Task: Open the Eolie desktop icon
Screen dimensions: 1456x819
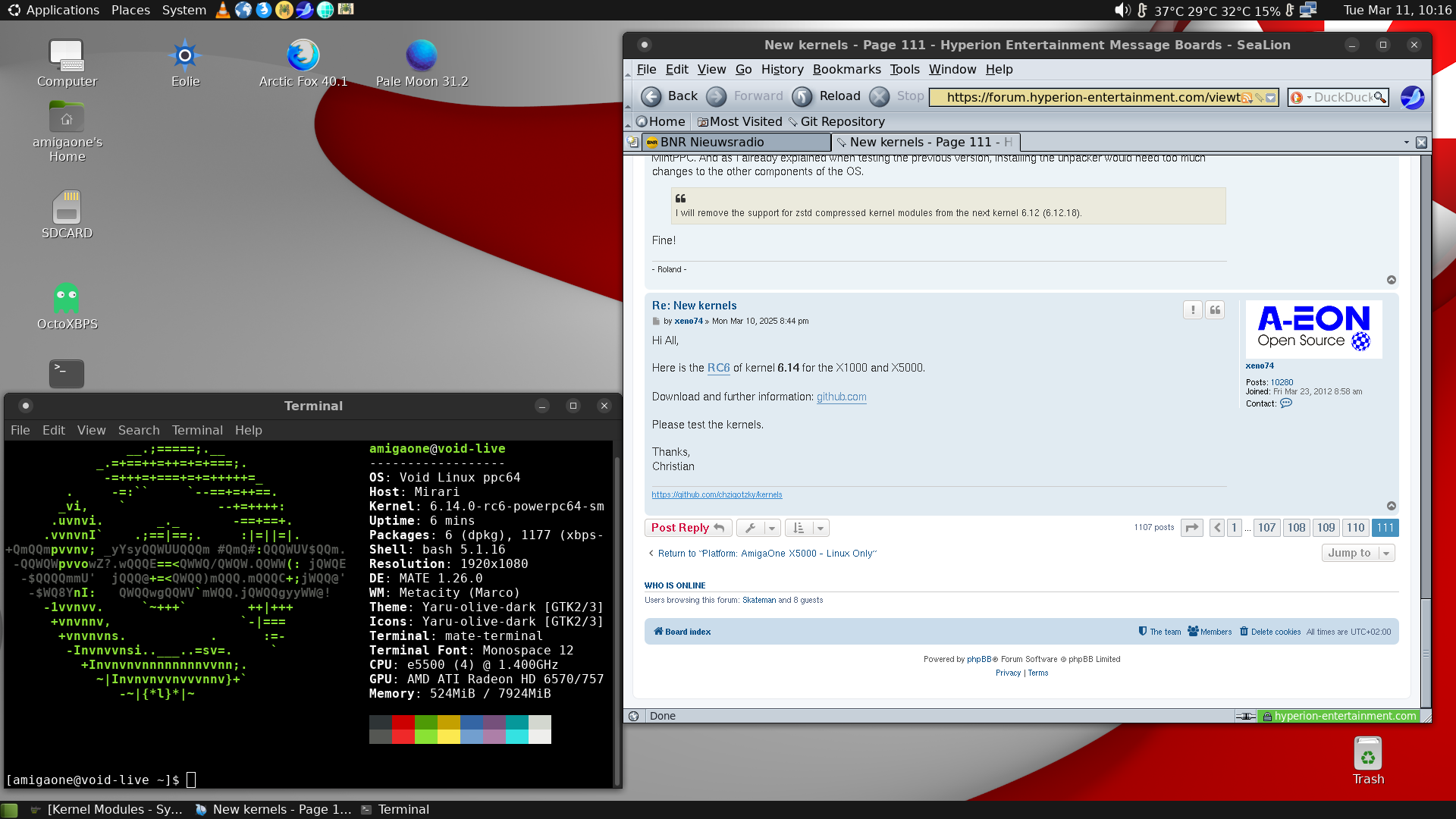Action: (x=185, y=64)
